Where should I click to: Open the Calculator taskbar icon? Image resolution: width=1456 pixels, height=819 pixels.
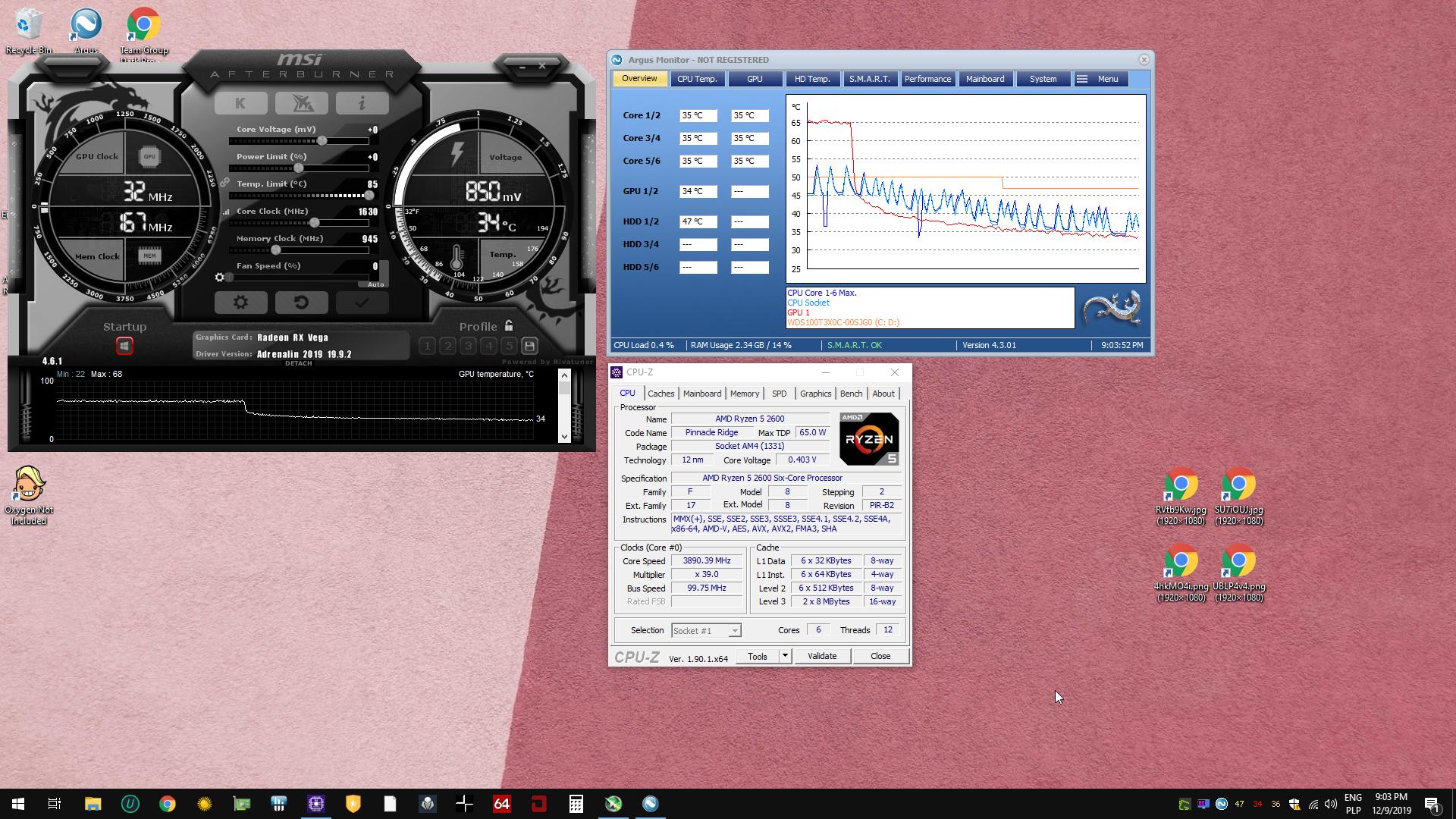(x=576, y=804)
